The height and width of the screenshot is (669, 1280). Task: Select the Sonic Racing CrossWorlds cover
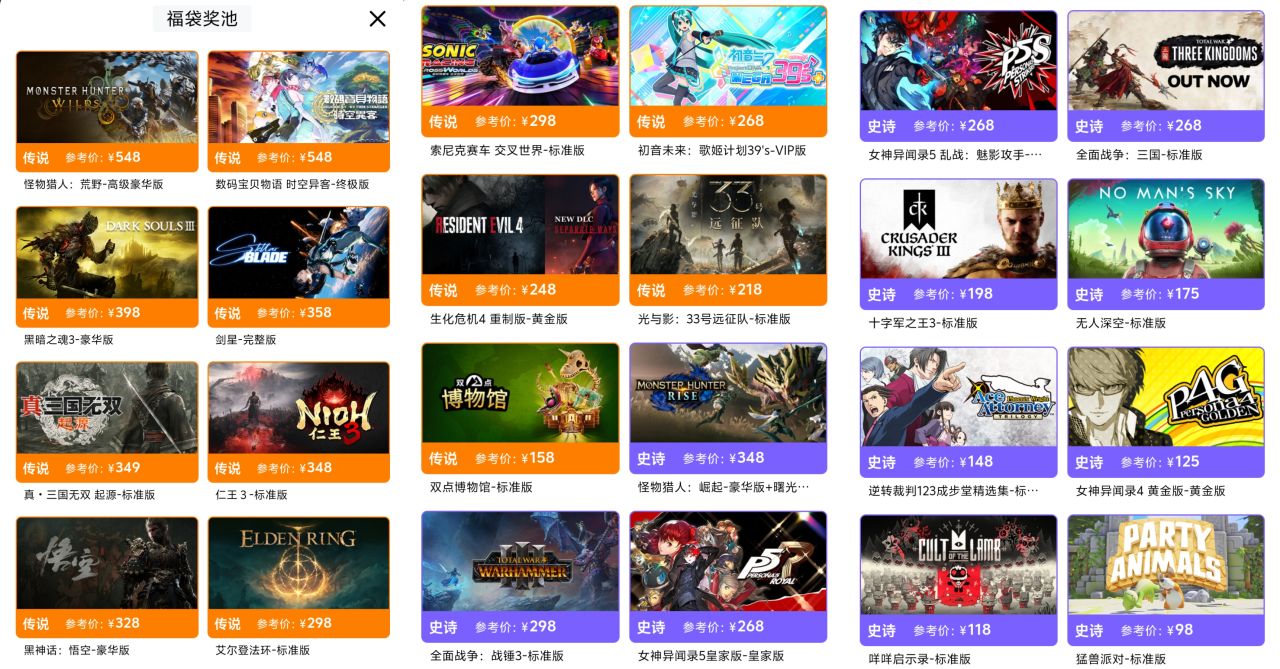click(x=520, y=56)
